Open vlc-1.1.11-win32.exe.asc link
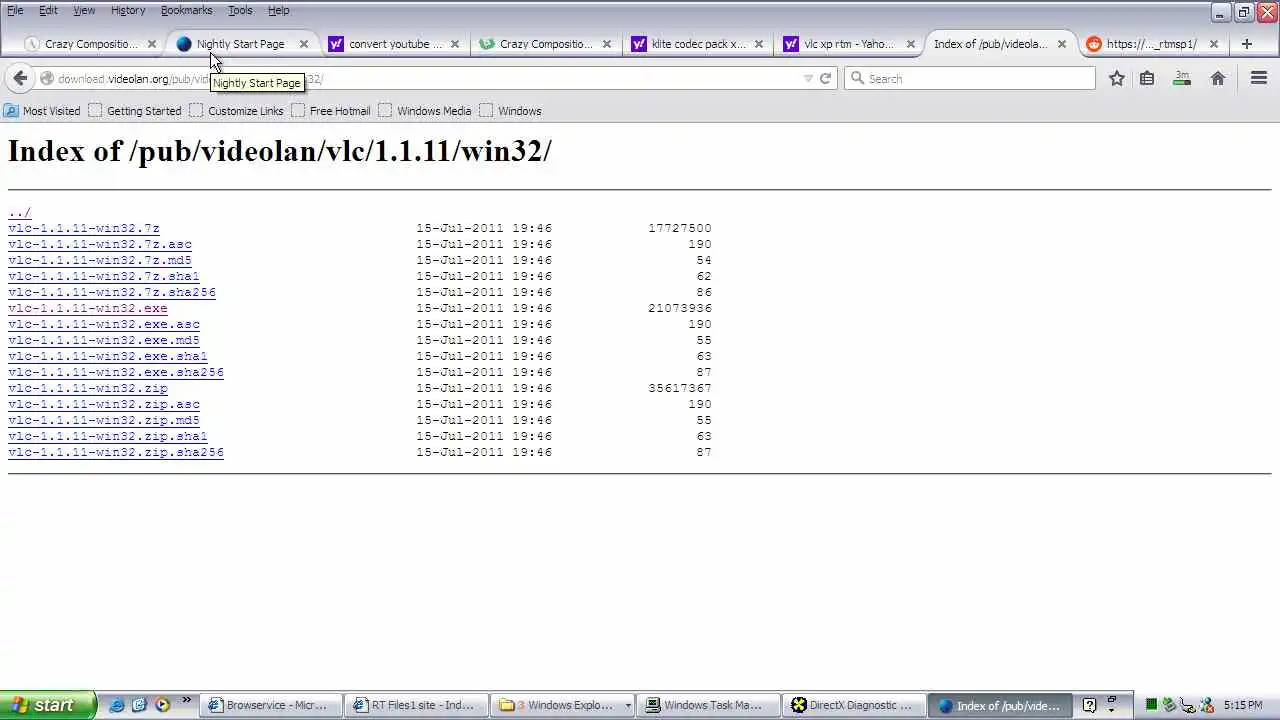This screenshot has height=720, width=1280. coord(104,325)
